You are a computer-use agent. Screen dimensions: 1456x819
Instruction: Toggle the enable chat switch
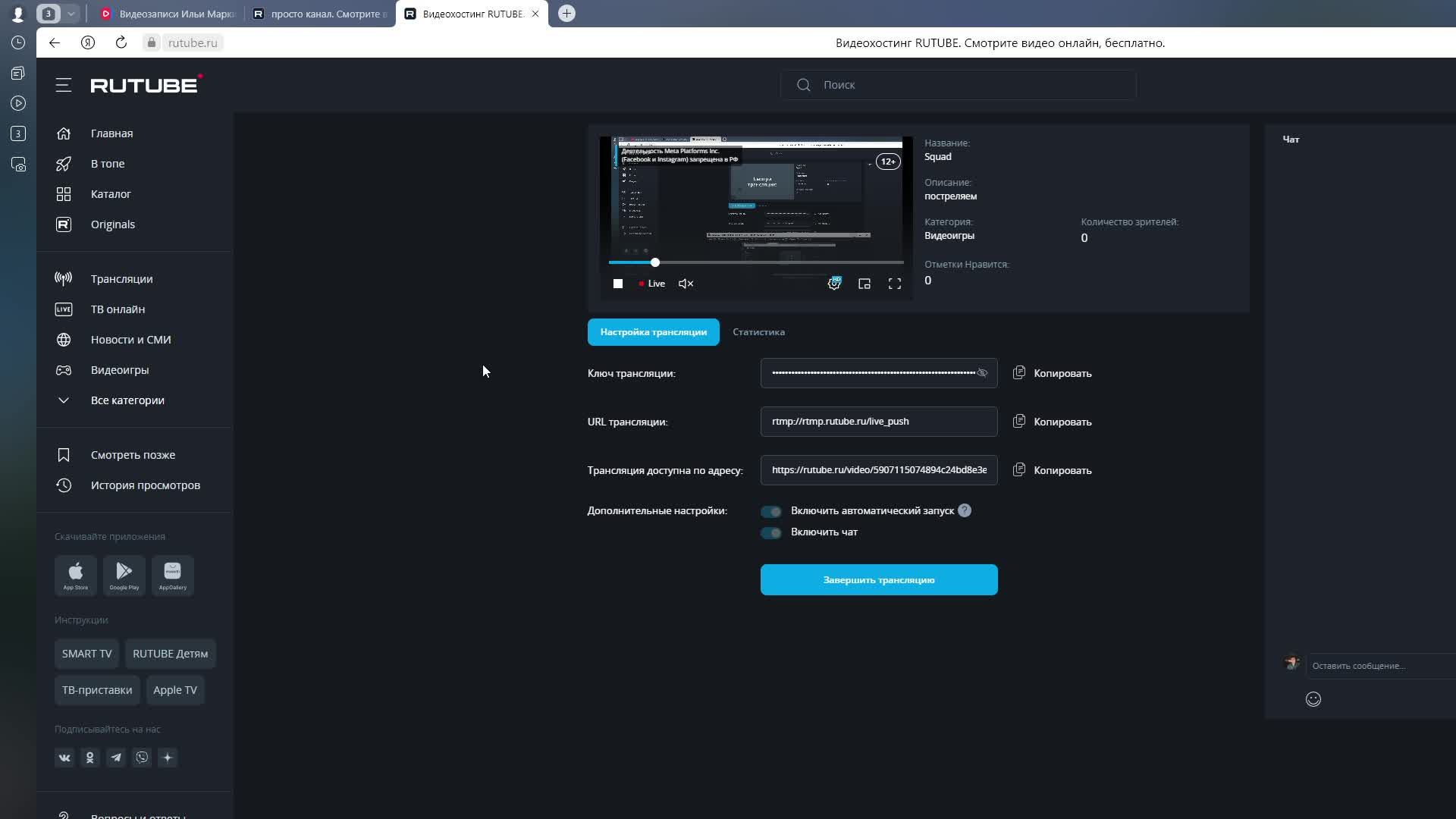[x=771, y=532]
